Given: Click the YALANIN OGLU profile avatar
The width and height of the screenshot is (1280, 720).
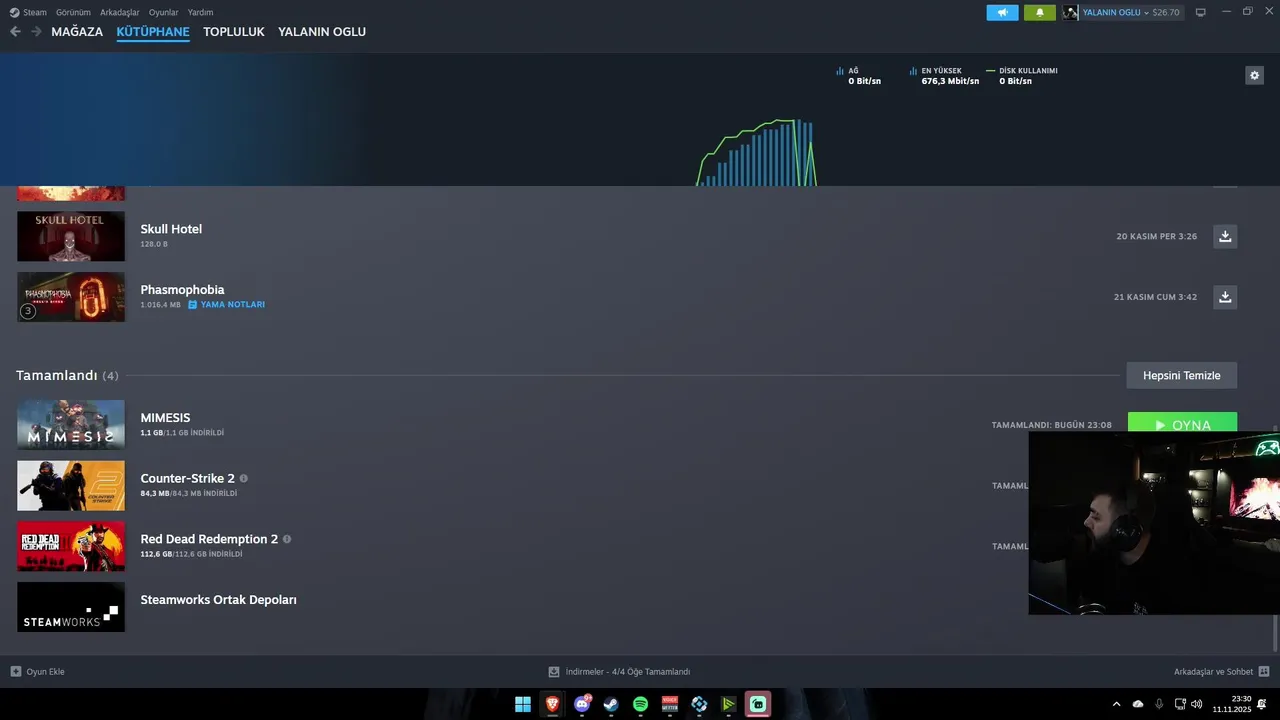Looking at the screenshot, I should 1070,12.
